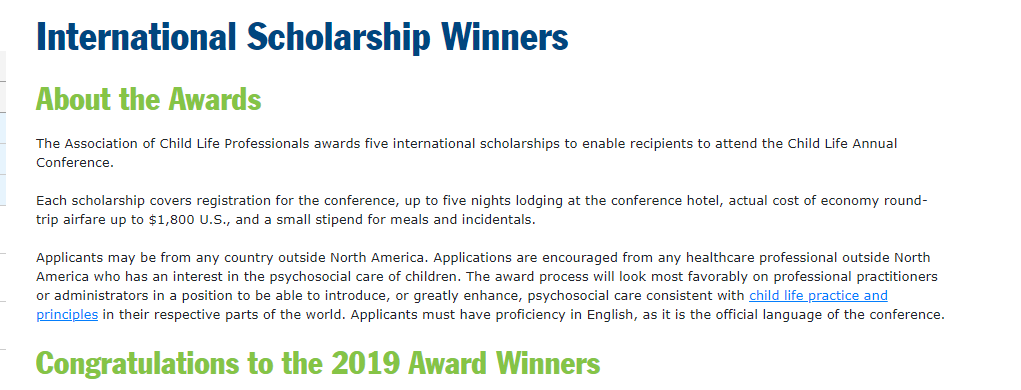Open the "child life practice and" link
Screen dimensions: 1021x390
[818, 296]
